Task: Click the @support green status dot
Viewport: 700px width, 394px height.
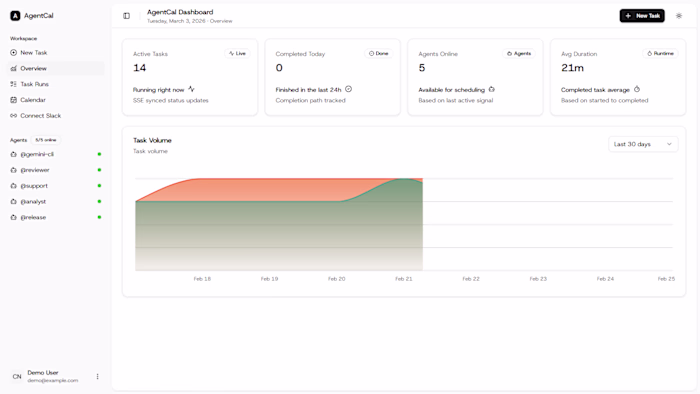Action: [x=99, y=186]
